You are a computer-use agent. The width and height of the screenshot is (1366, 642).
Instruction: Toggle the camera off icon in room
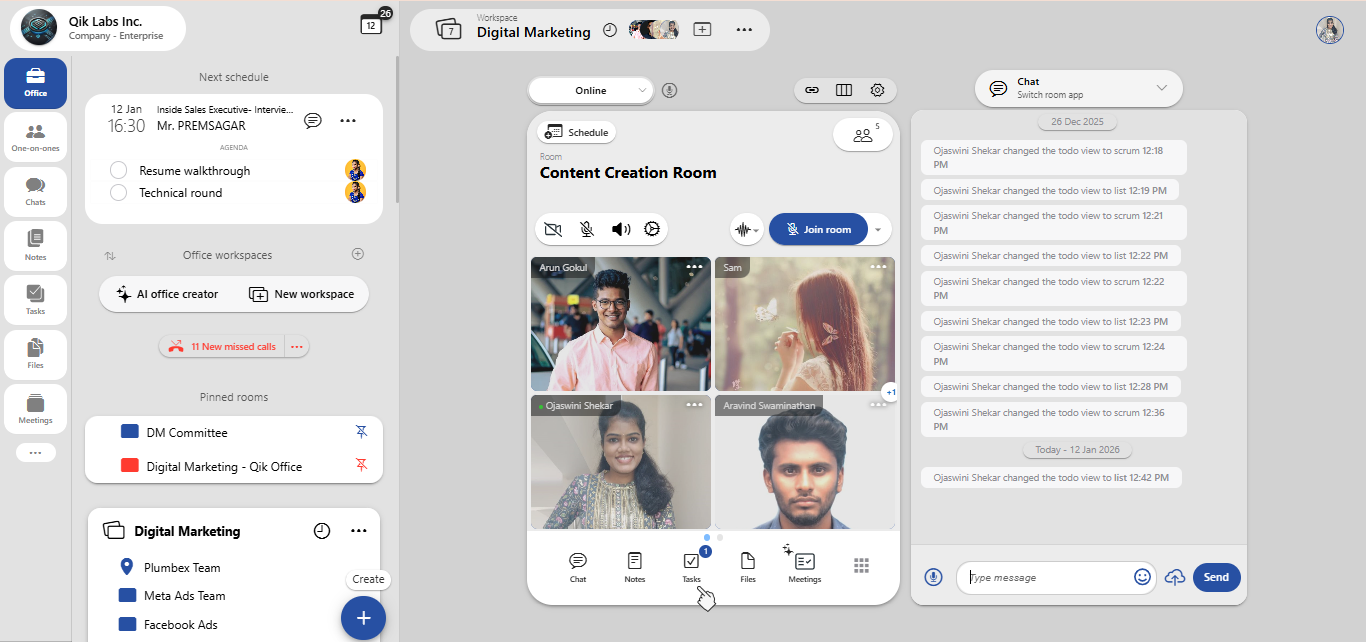click(x=553, y=229)
